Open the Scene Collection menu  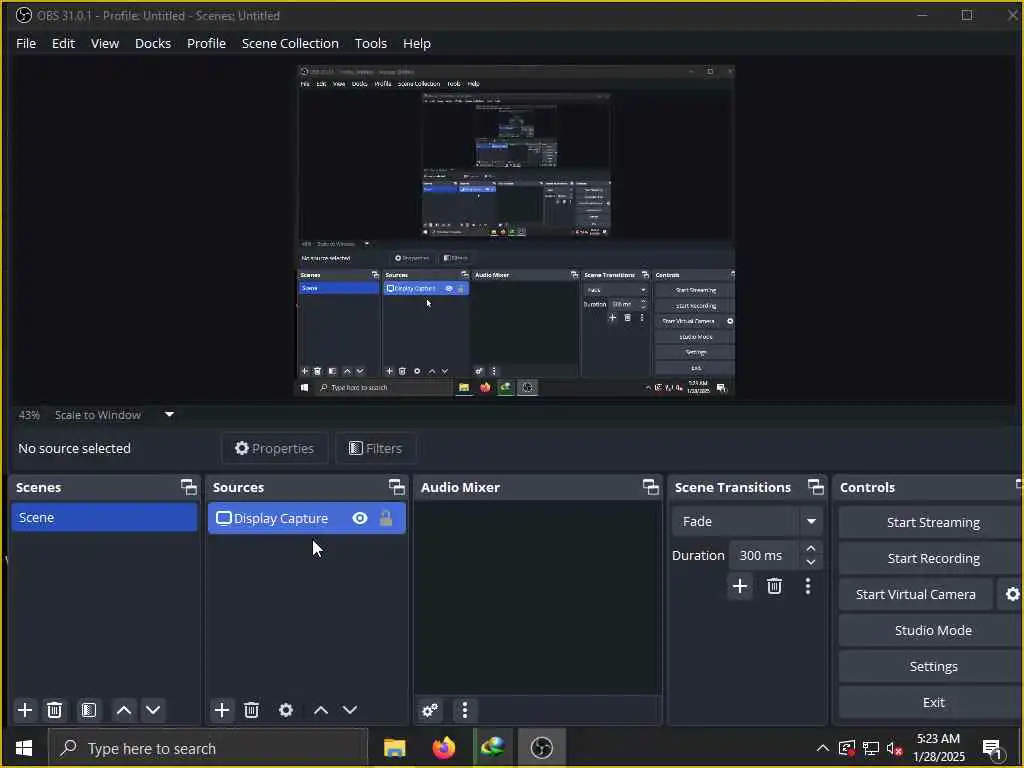290,43
